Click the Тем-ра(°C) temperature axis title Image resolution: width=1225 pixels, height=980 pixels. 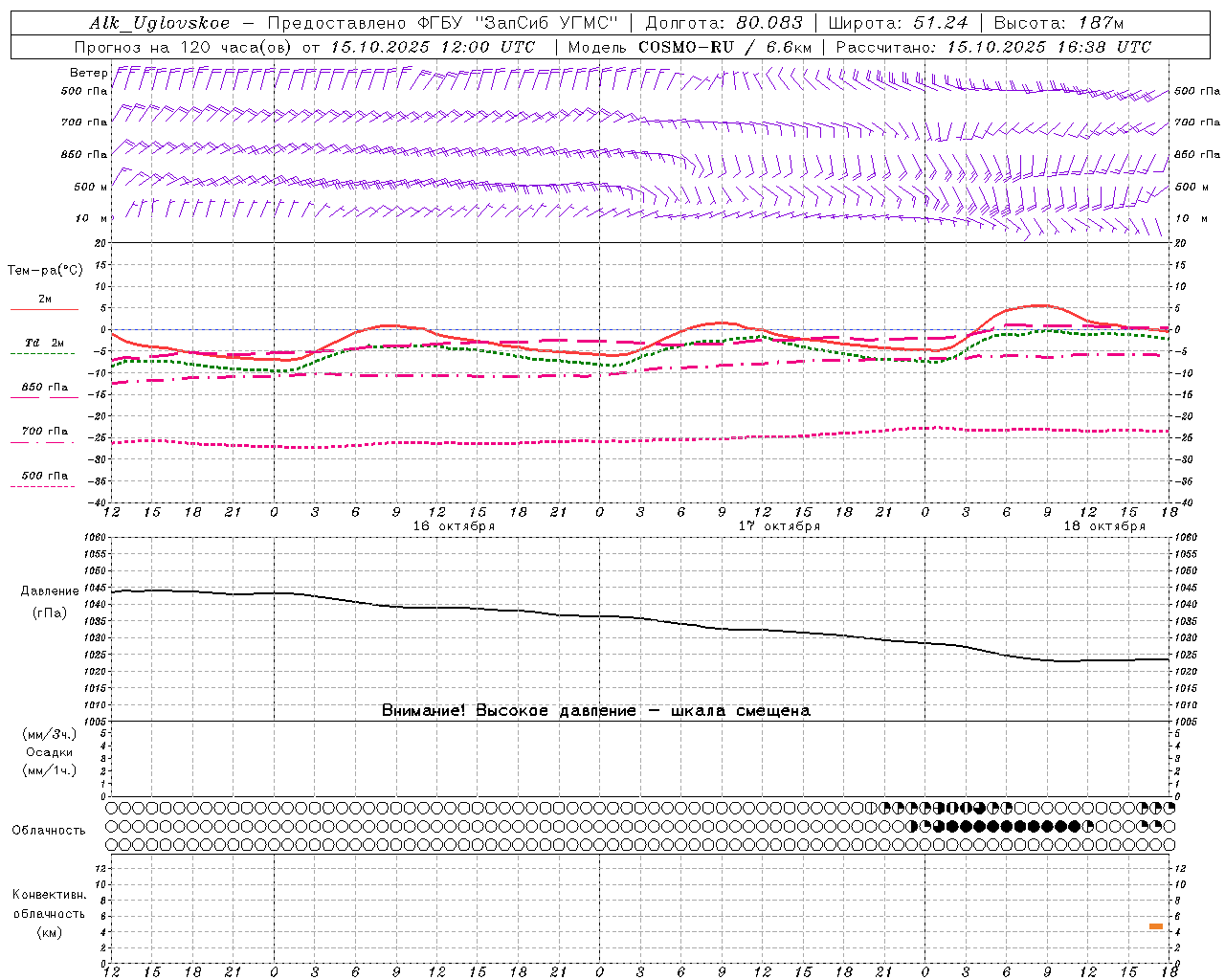click(45, 271)
